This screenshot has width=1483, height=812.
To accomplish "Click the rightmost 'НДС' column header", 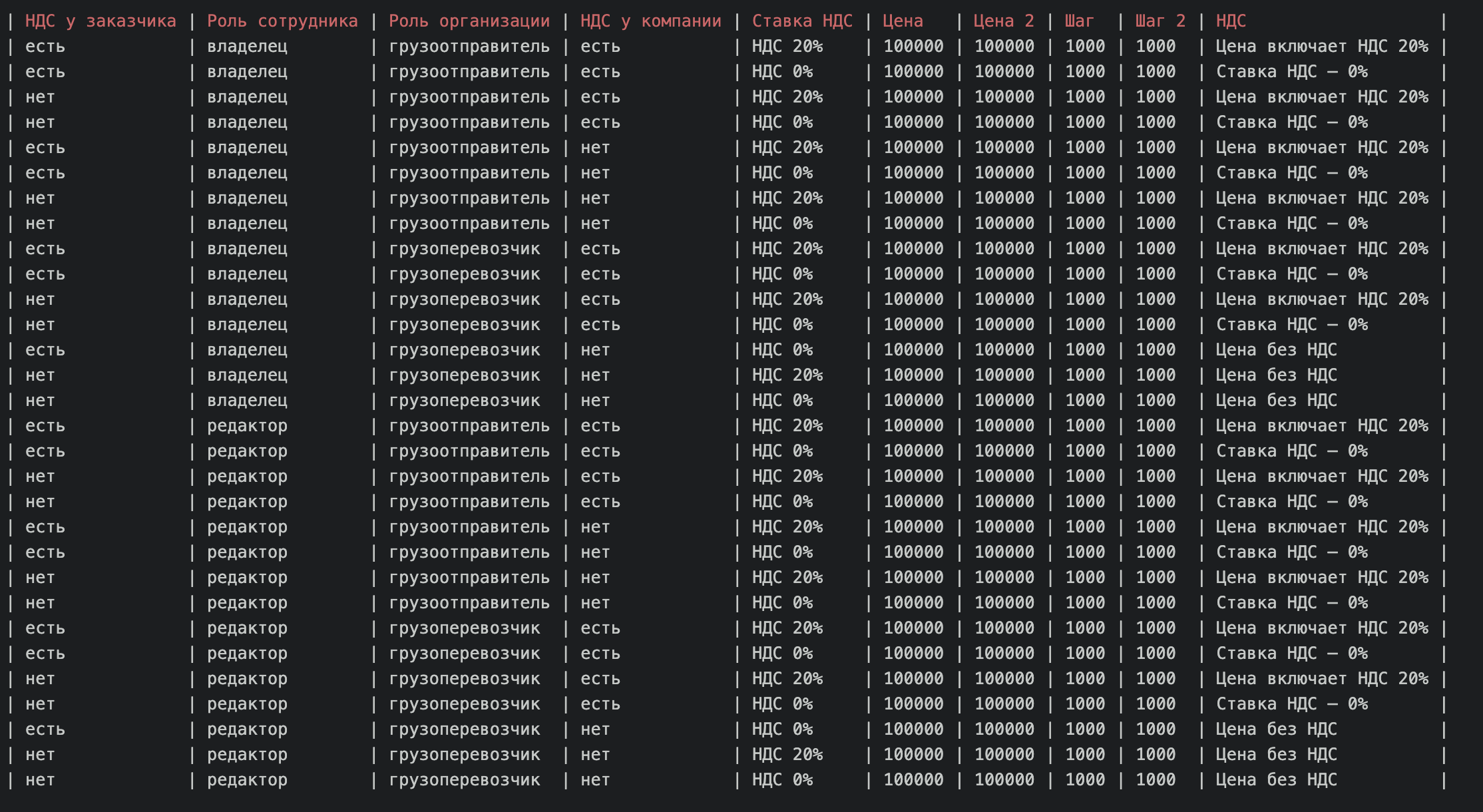I will 1231,21.
